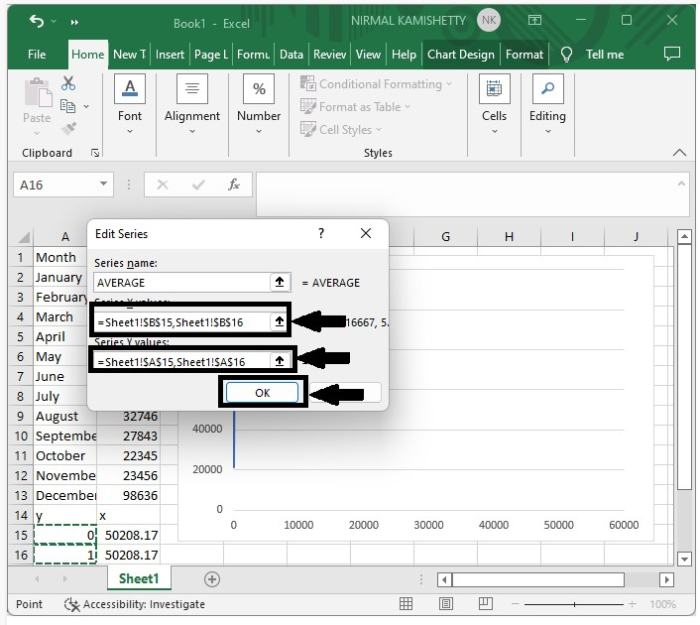700x625 pixels.
Task: Click the Select All corner triangle
Action: click(24, 237)
